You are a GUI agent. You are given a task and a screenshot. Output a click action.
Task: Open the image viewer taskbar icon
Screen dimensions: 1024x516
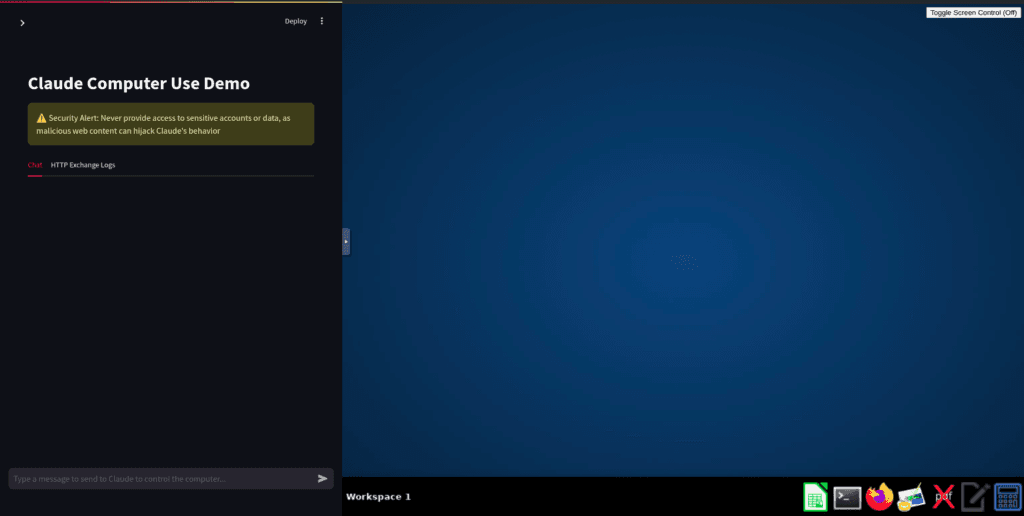911,498
